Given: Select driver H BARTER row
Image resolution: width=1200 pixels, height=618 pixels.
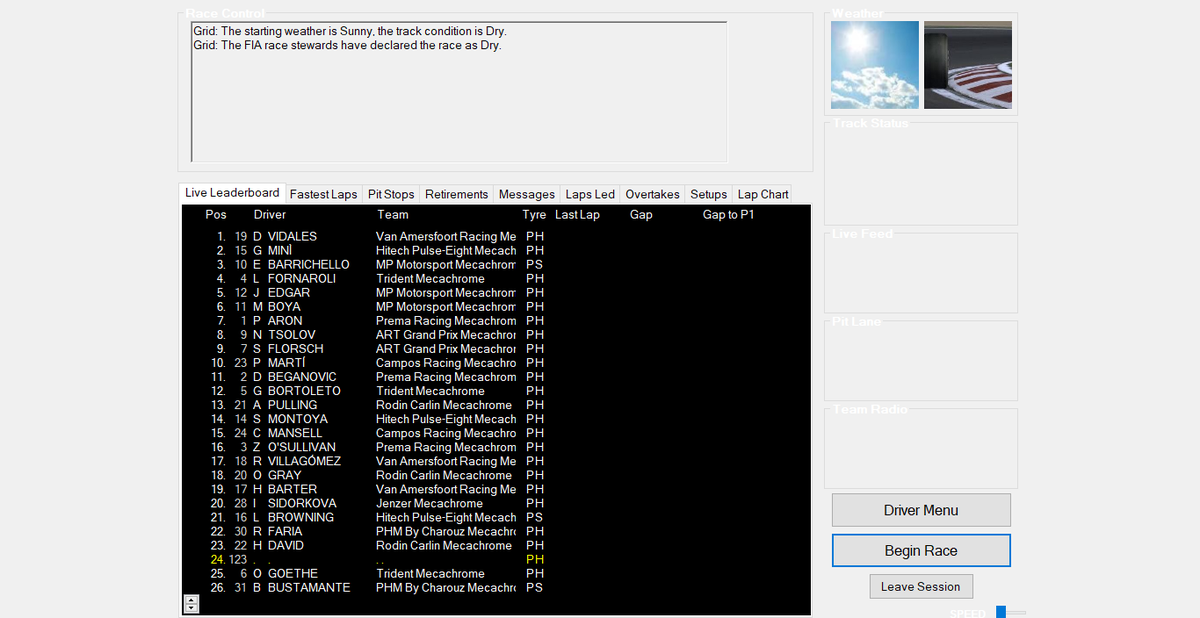Looking at the screenshot, I should coord(496,488).
